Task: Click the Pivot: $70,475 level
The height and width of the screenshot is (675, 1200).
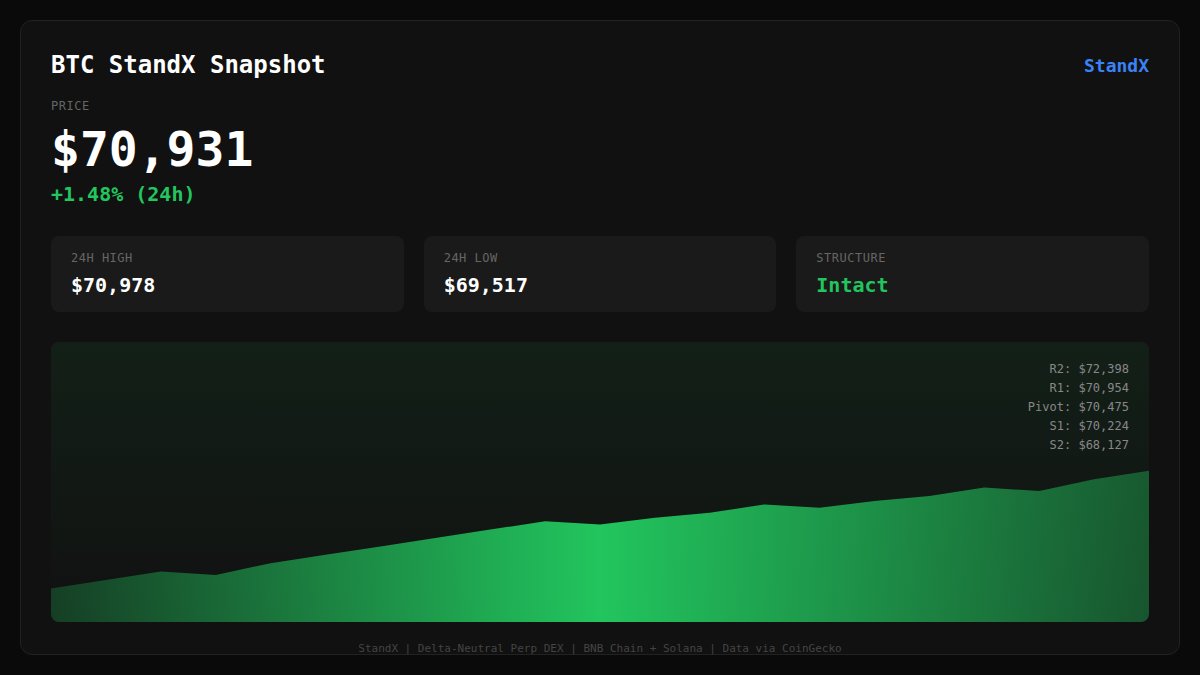Action: coord(1078,407)
